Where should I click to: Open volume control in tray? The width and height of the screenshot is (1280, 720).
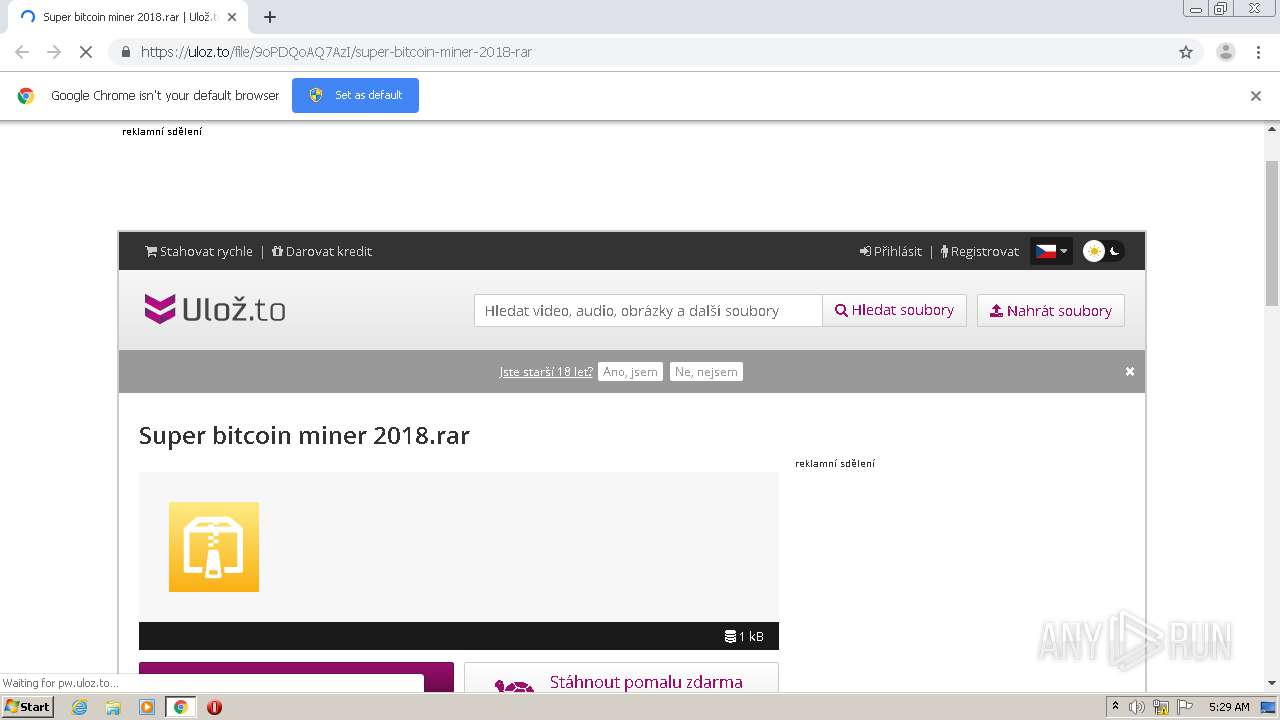(1137, 707)
